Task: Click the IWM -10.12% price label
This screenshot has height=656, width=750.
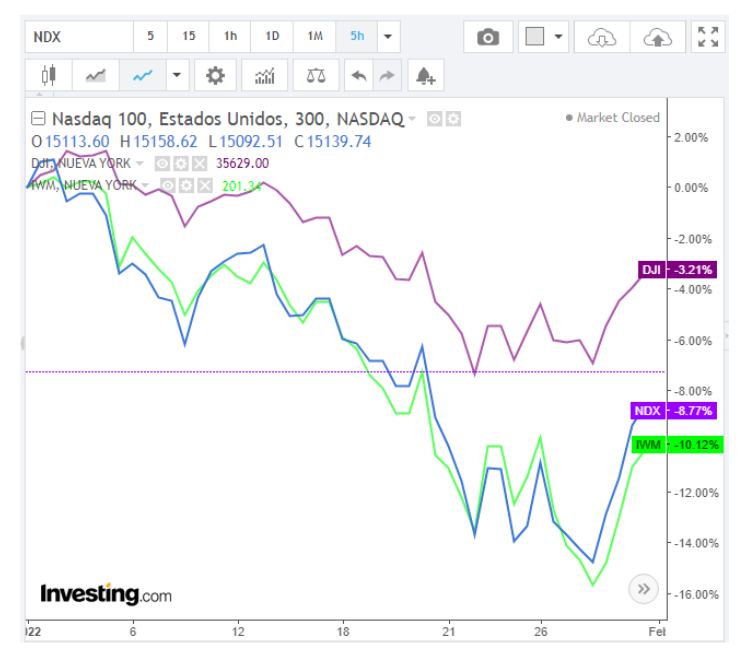Action: (x=678, y=445)
